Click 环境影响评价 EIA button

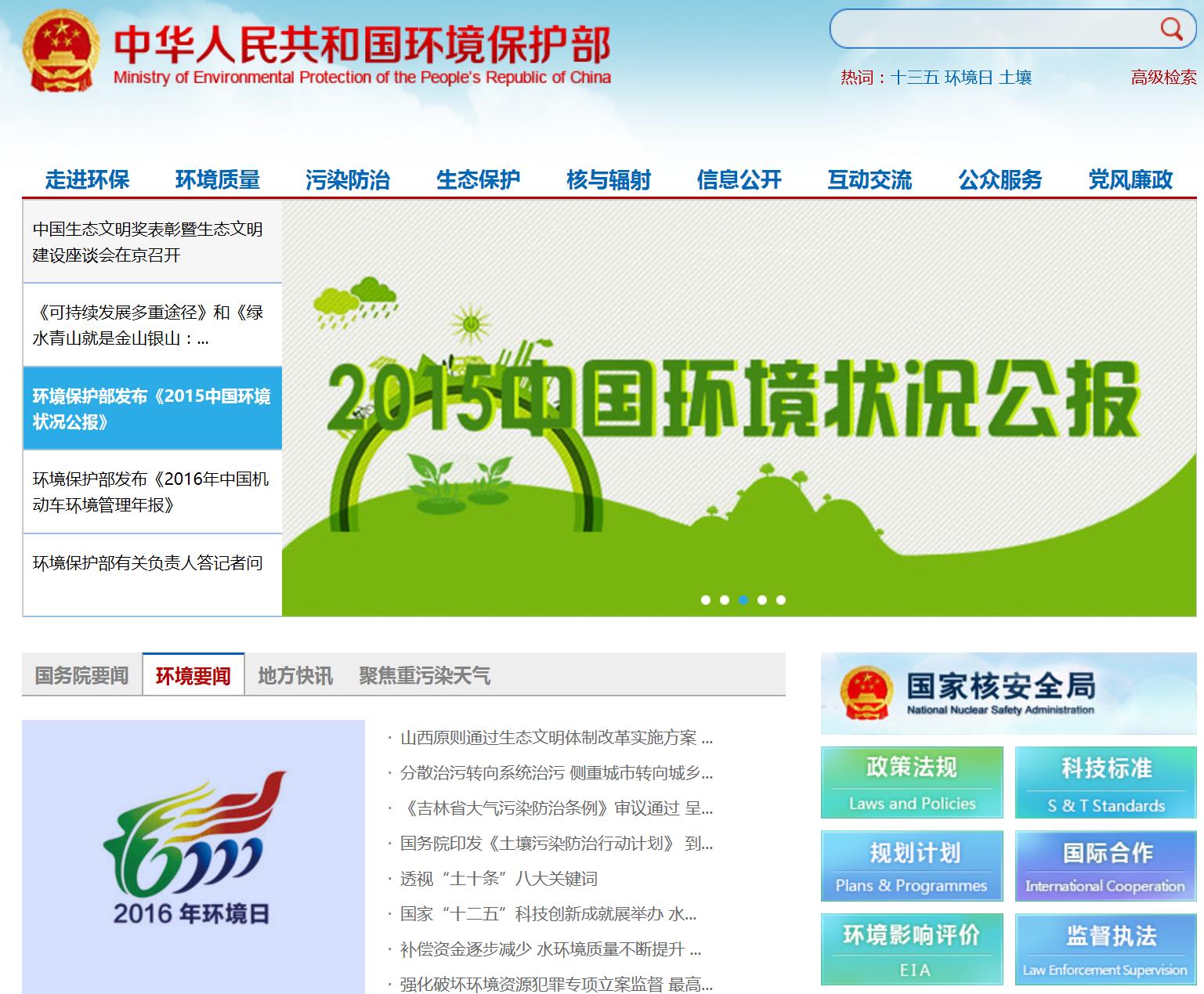point(912,949)
